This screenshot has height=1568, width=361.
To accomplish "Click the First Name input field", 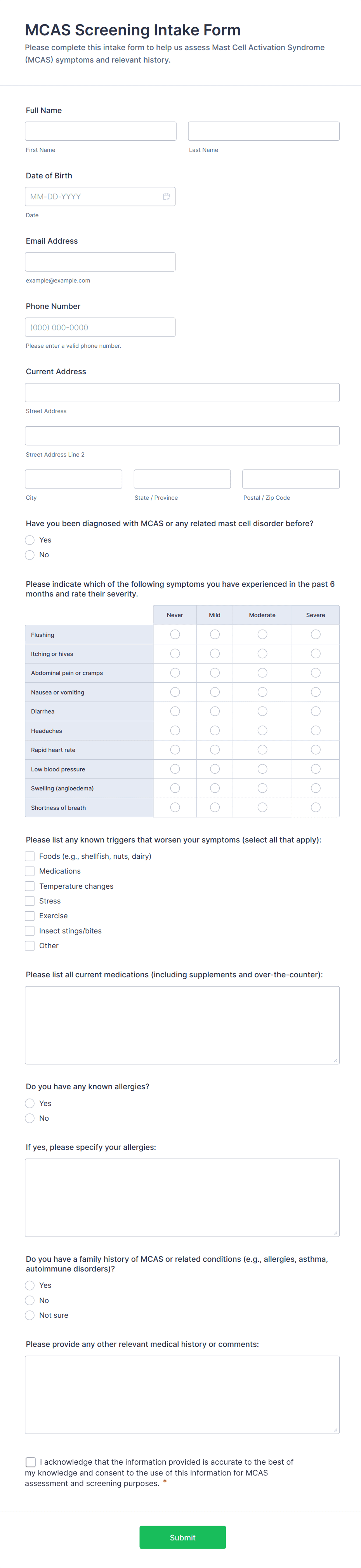I will click(x=100, y=131).
